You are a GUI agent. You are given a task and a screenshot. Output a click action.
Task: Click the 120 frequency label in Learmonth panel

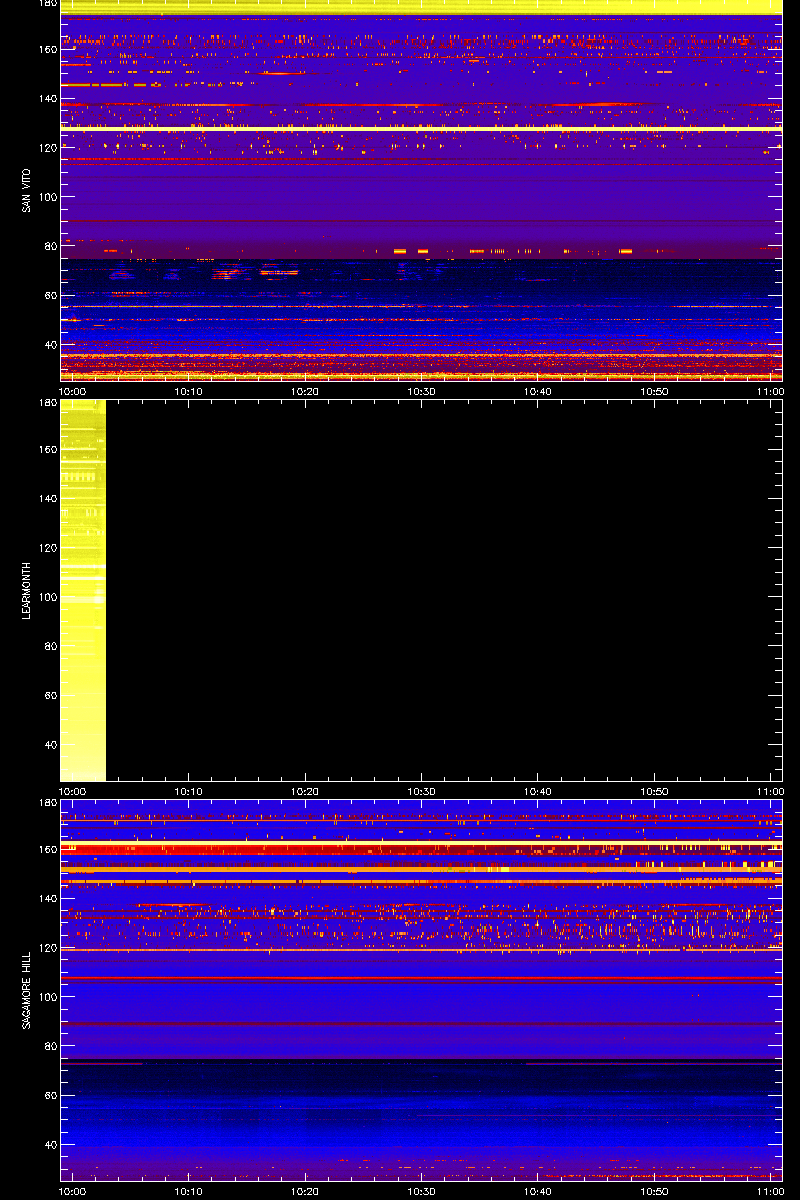47,547
